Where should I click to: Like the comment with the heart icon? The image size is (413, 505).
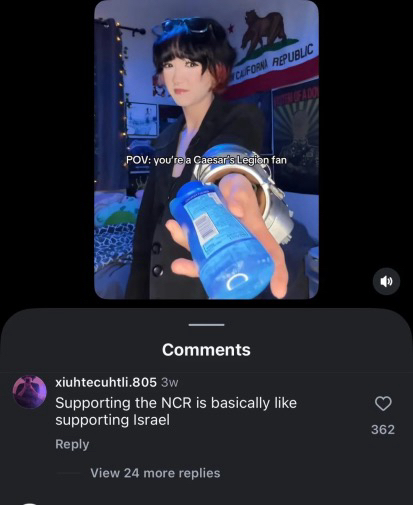(383, 404)
